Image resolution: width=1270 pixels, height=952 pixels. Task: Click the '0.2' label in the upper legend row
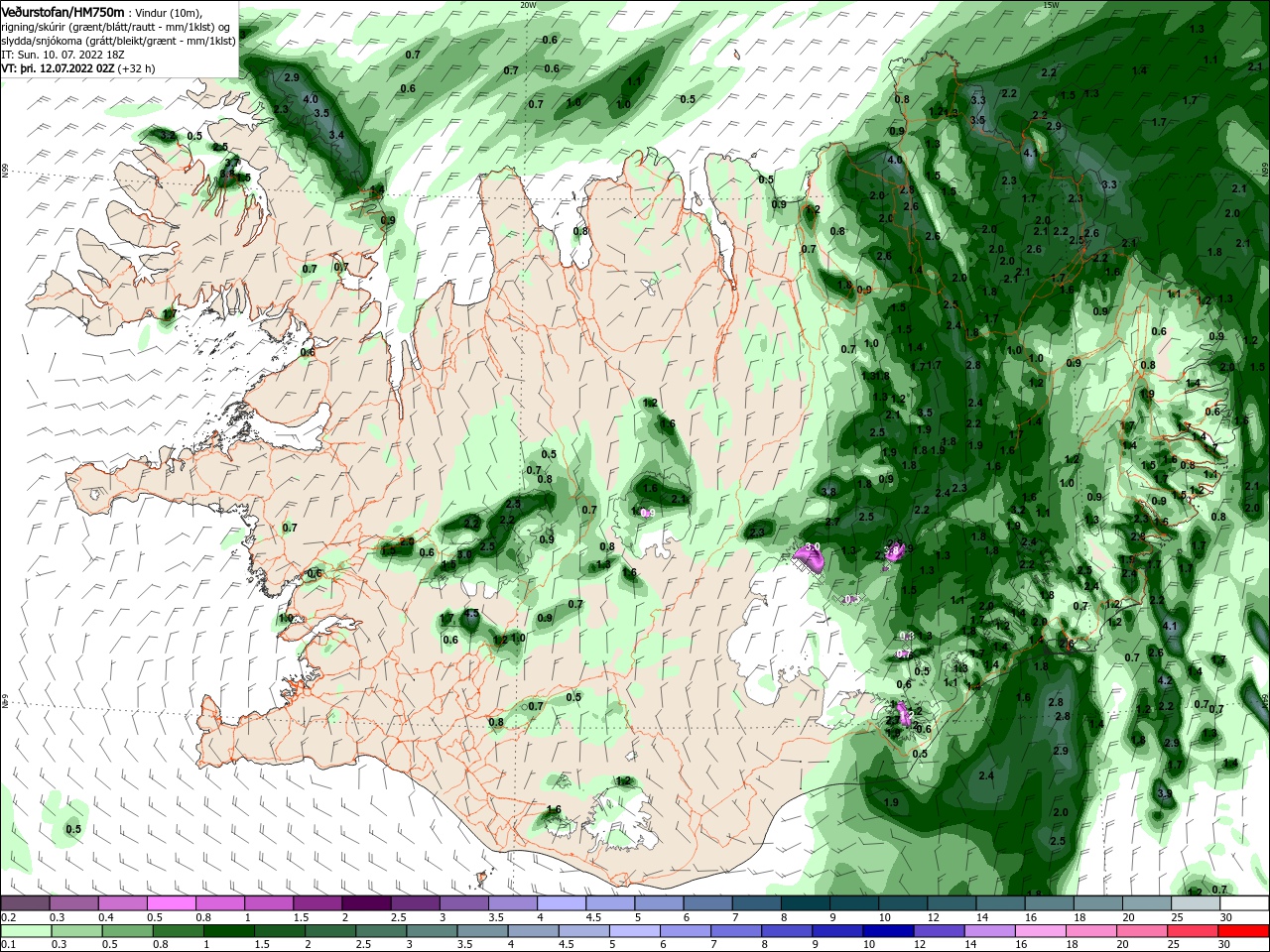point(9,917)
